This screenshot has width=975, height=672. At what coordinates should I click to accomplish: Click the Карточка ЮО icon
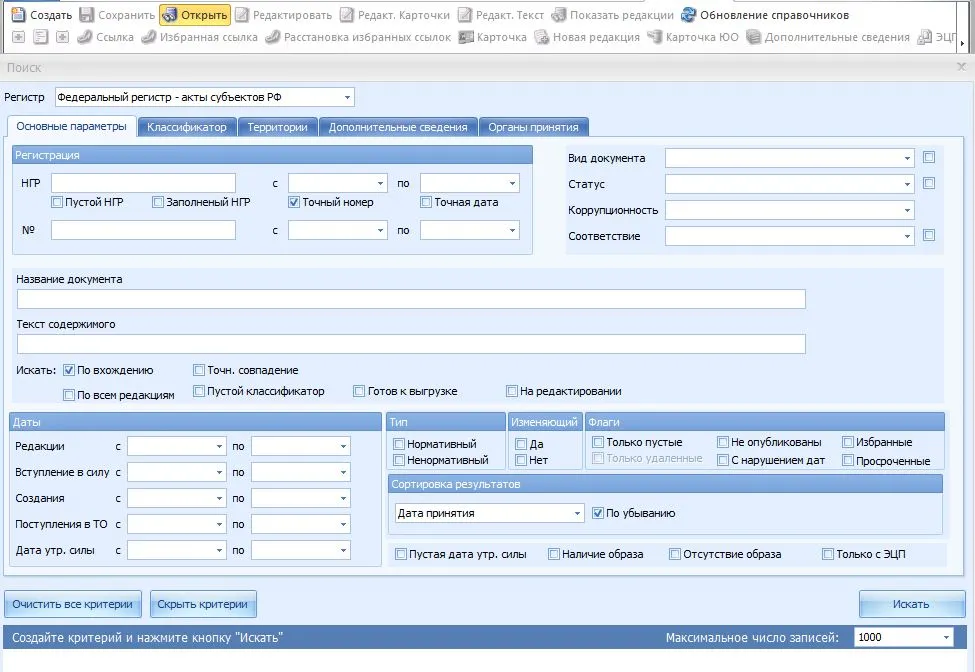(655, 37)
